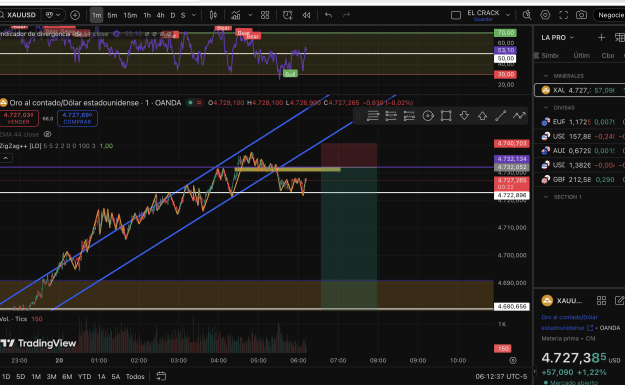
Task: Start bar replay with the rewind icon
Action: pyautogui.click(x=306, y=15)
